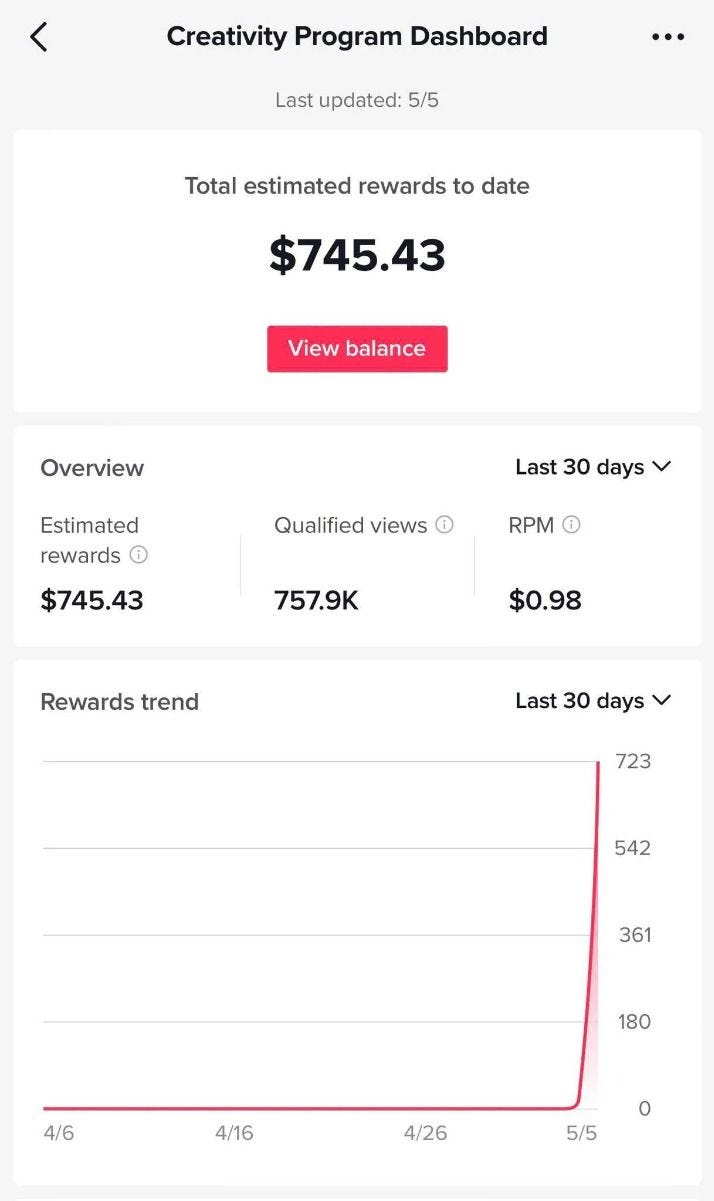
Task: Show the RPM info tooltip icon
Action: coord(571,525)
